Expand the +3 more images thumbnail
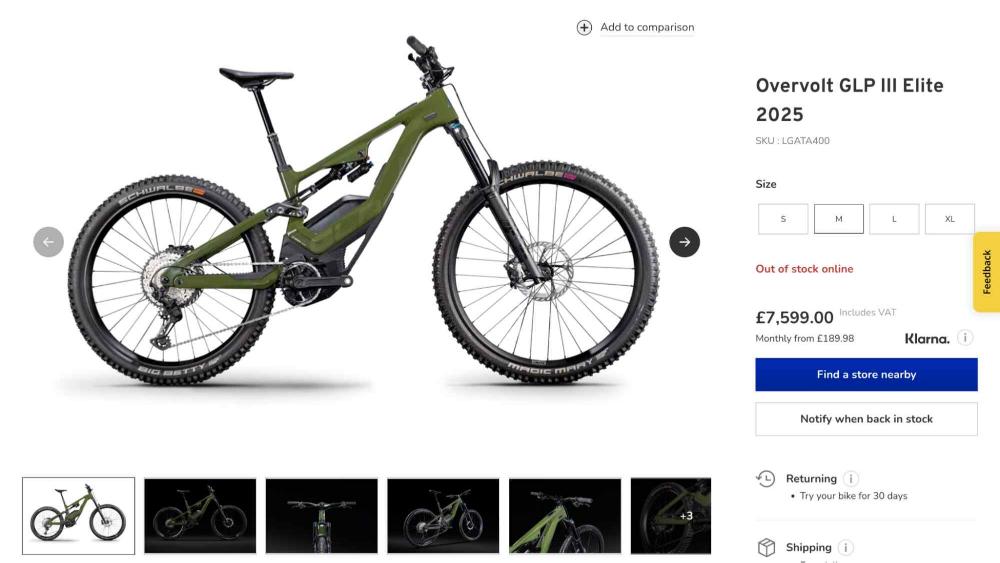 [671, 516]
